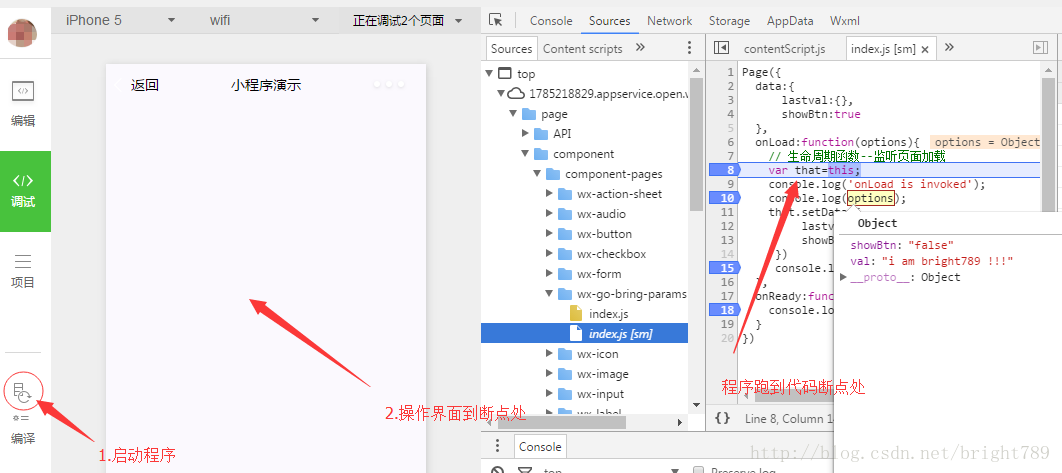
Task: Toggle the navigator sidebar panel icon
Action: (721, 47)
